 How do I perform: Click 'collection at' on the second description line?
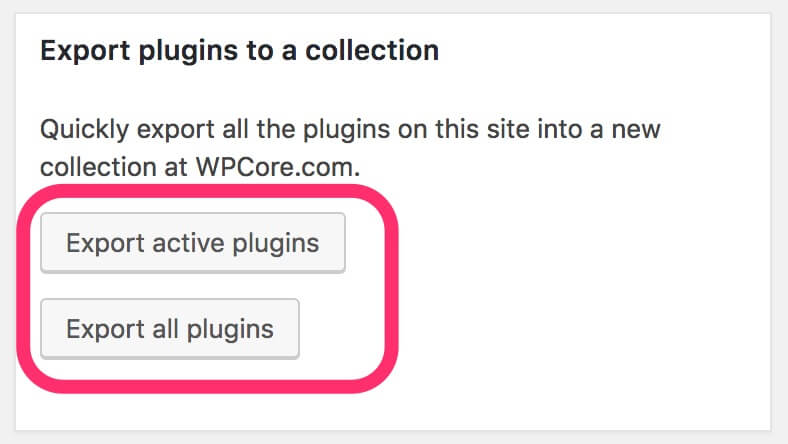114,167
